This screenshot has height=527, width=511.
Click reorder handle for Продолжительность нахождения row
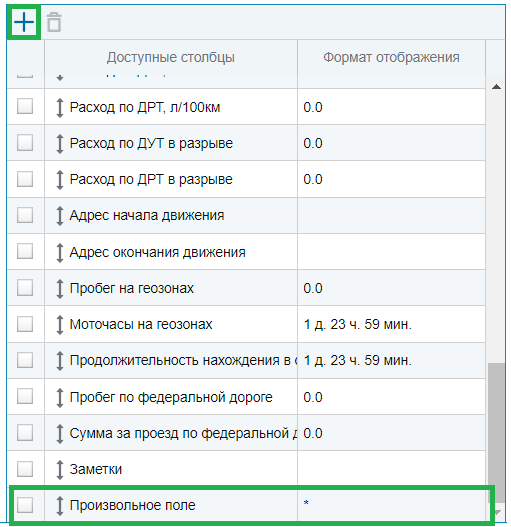click(60, 361)
